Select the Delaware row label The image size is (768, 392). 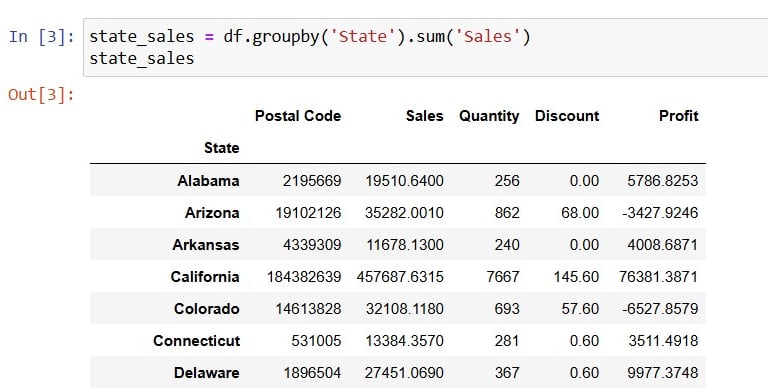tap(207, 373)
